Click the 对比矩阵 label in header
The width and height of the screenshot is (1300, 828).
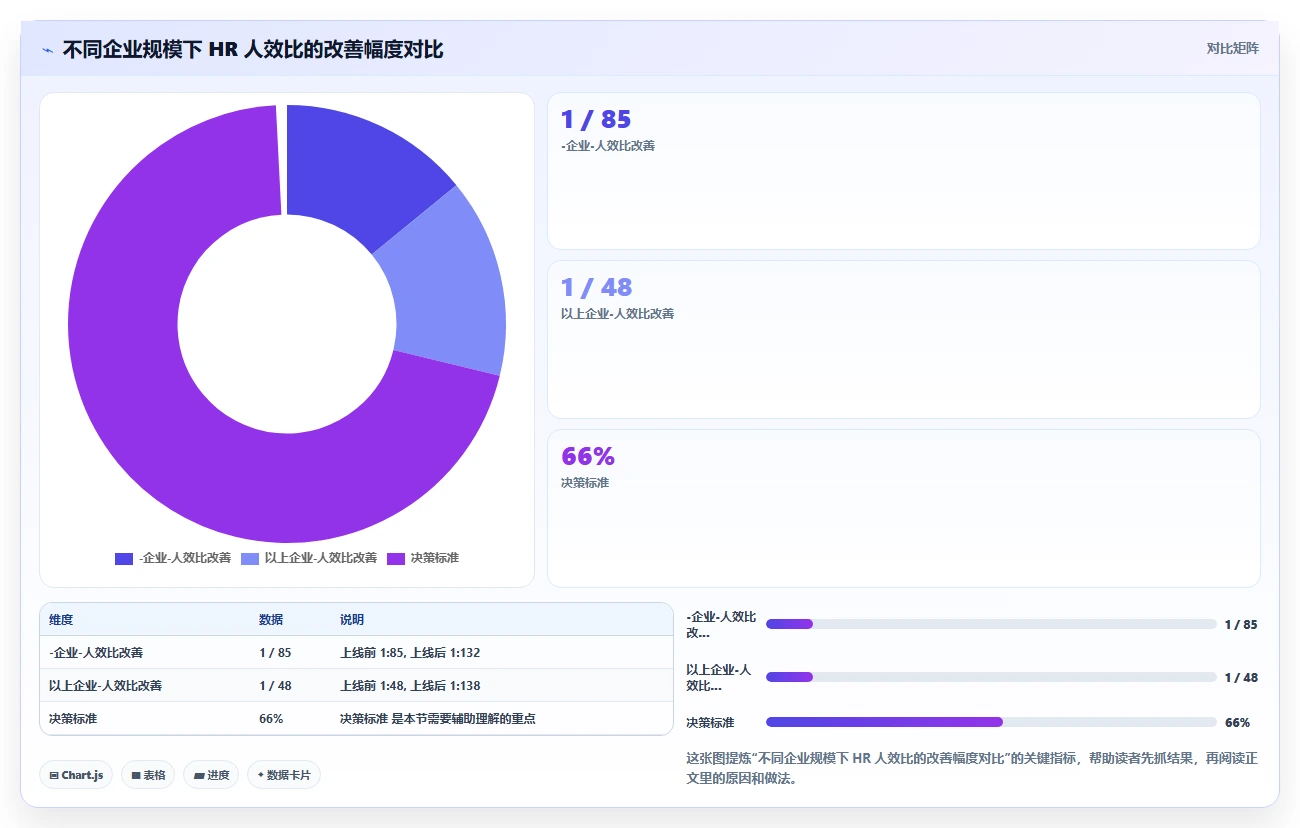1232,48
